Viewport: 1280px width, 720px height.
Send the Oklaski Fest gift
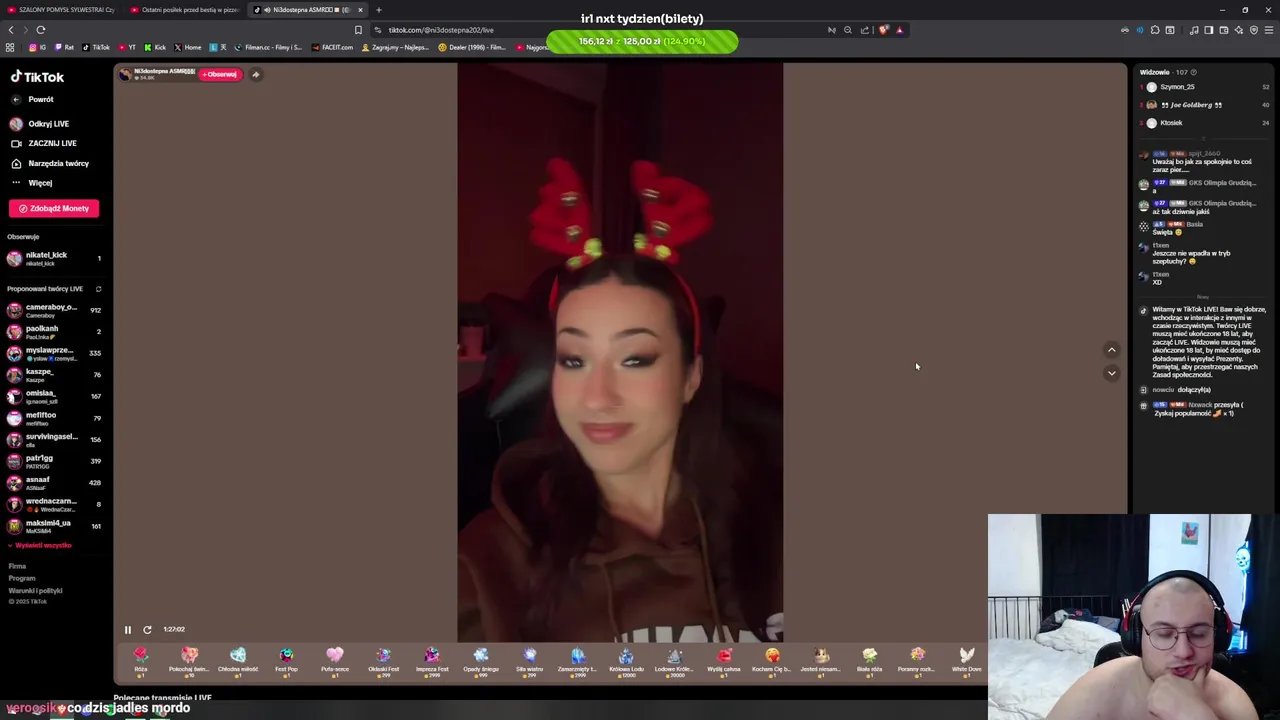coord(383,662)
